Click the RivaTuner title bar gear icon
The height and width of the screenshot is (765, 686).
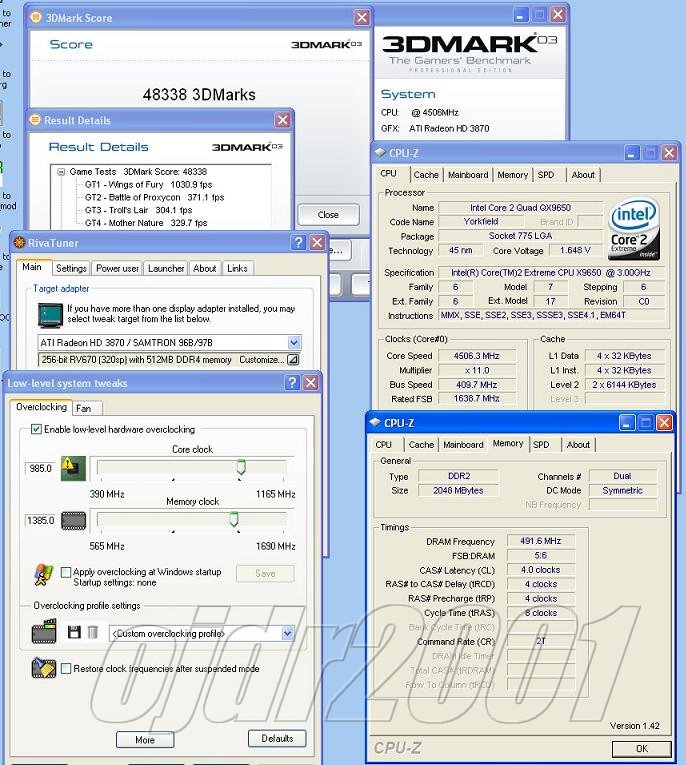point(20,242)
